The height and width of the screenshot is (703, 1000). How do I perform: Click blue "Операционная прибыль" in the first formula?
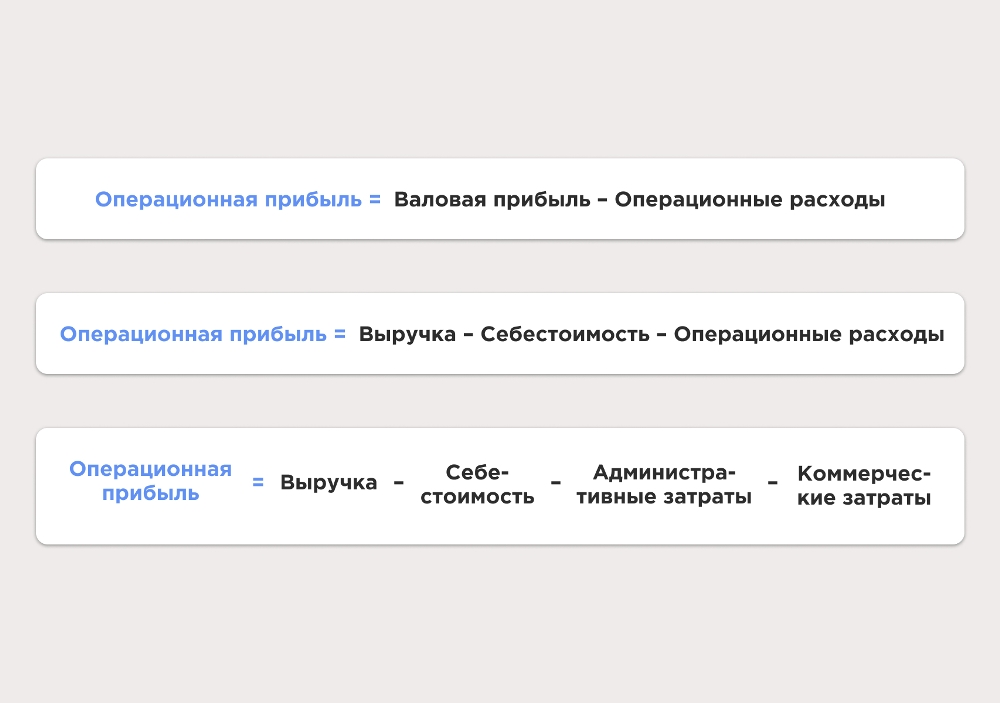tap(228, 199)
